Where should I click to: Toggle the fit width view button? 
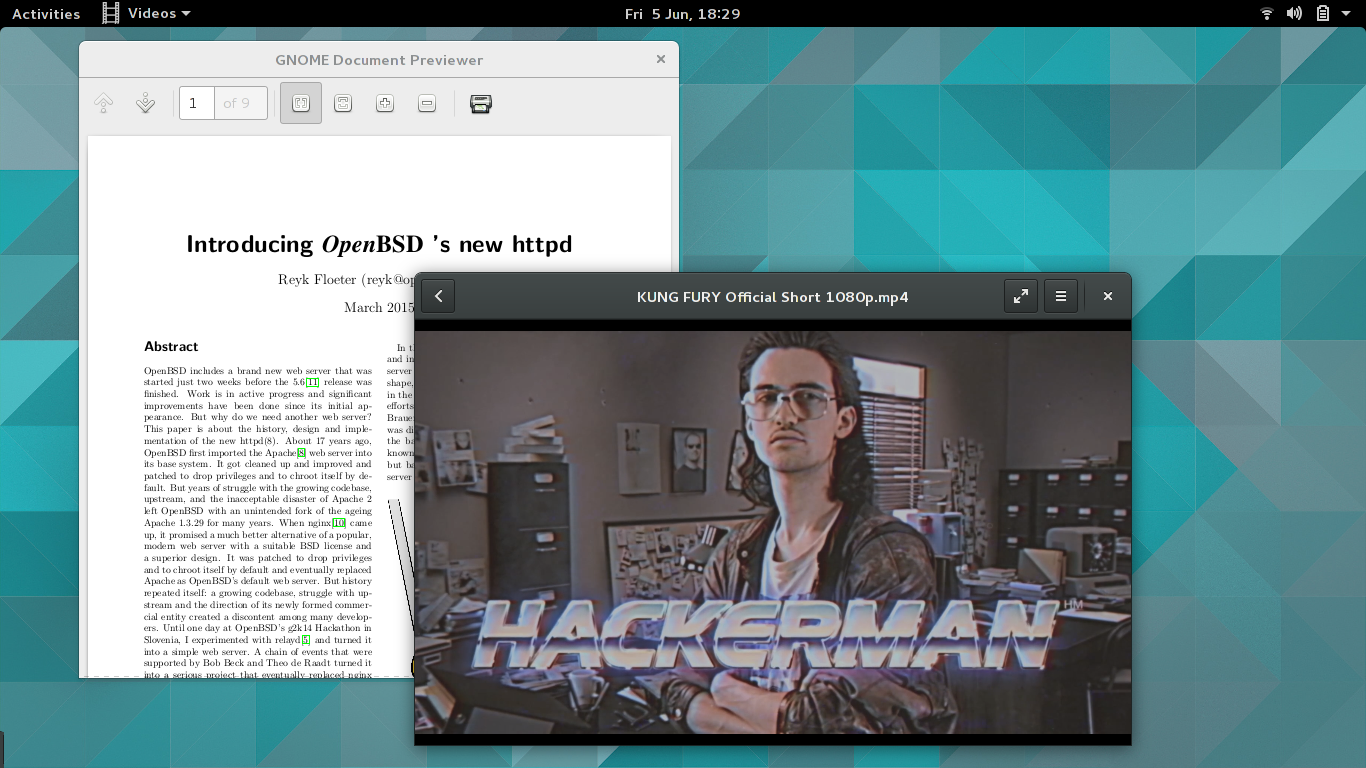[343, 103]
